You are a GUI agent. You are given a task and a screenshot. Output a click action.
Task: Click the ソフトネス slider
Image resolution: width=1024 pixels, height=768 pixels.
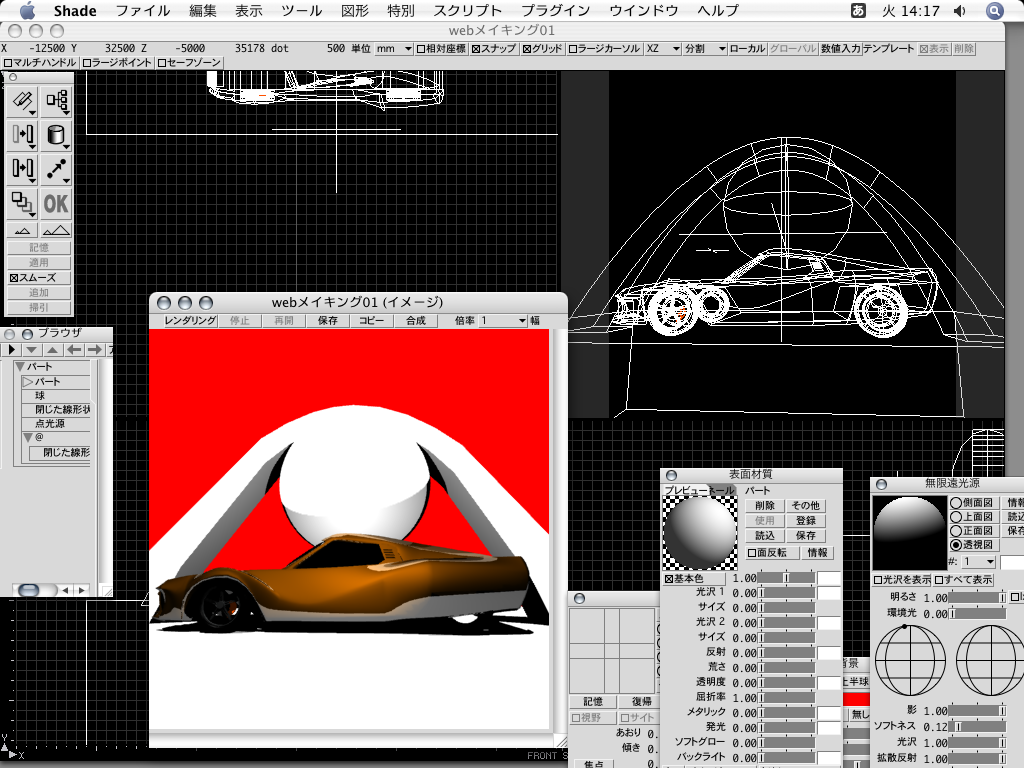[x=975, y=727]
